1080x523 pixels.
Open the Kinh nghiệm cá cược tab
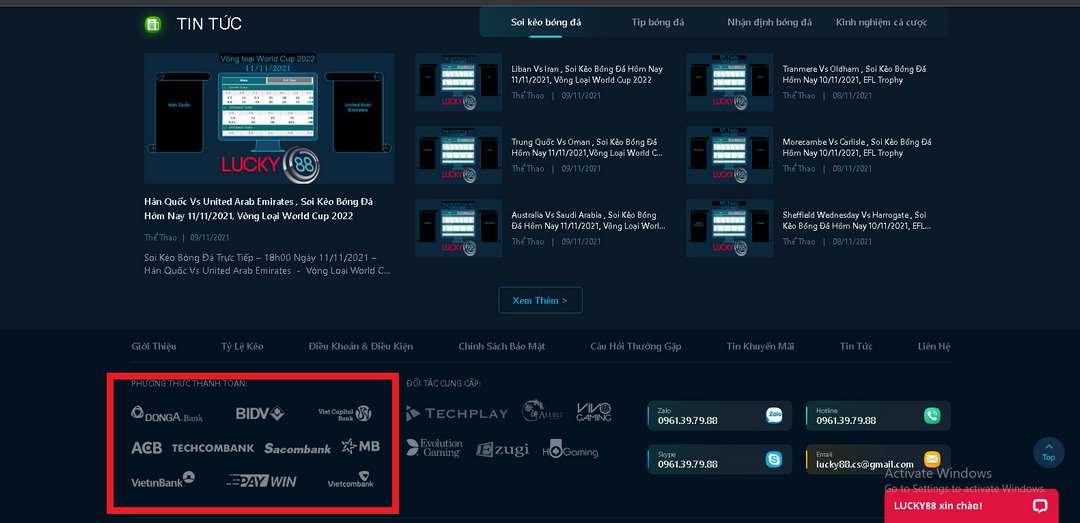point(881,22)
